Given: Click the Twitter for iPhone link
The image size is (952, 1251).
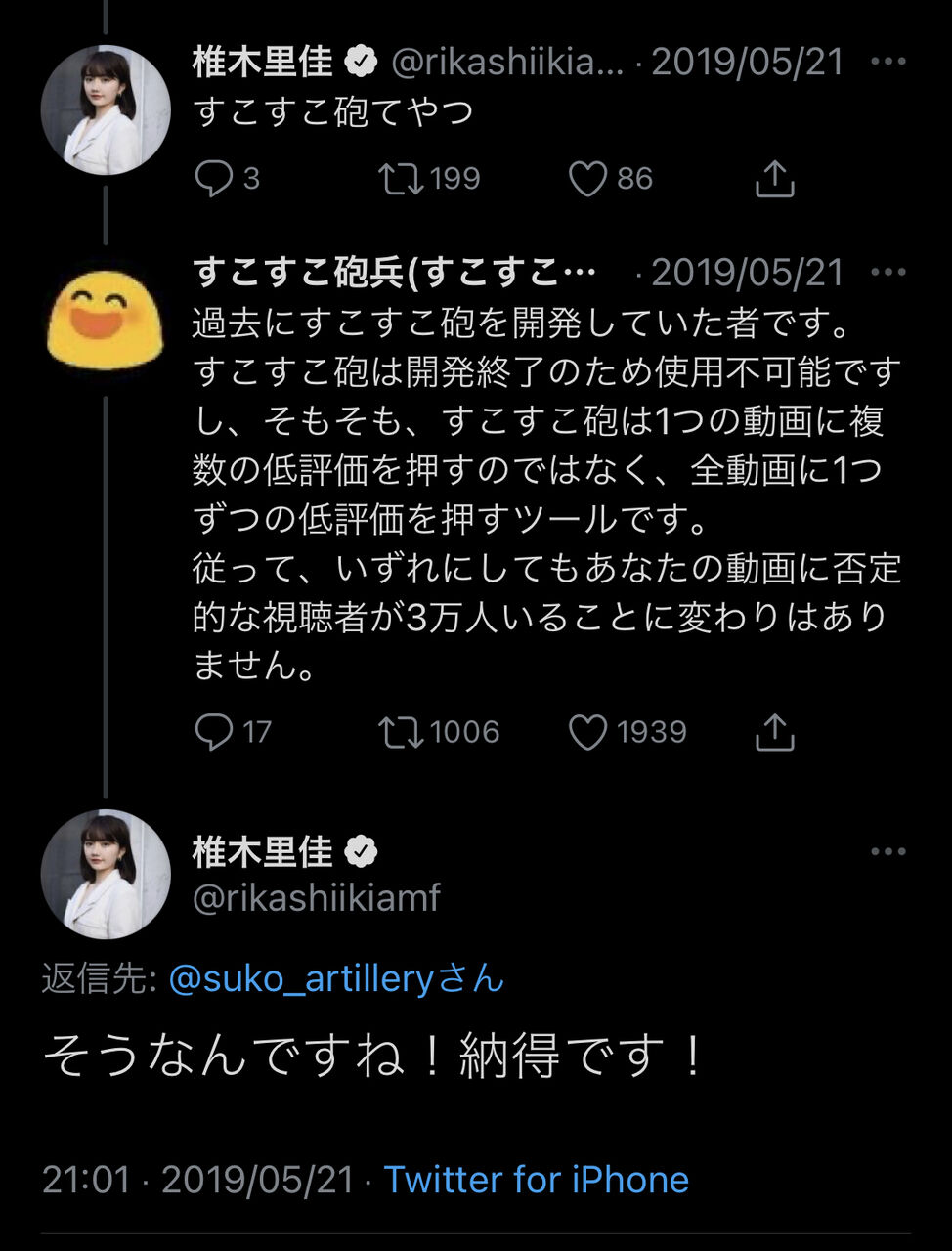Looking at the screenshot, I should pyautogui.click(x=536, y=1180).
